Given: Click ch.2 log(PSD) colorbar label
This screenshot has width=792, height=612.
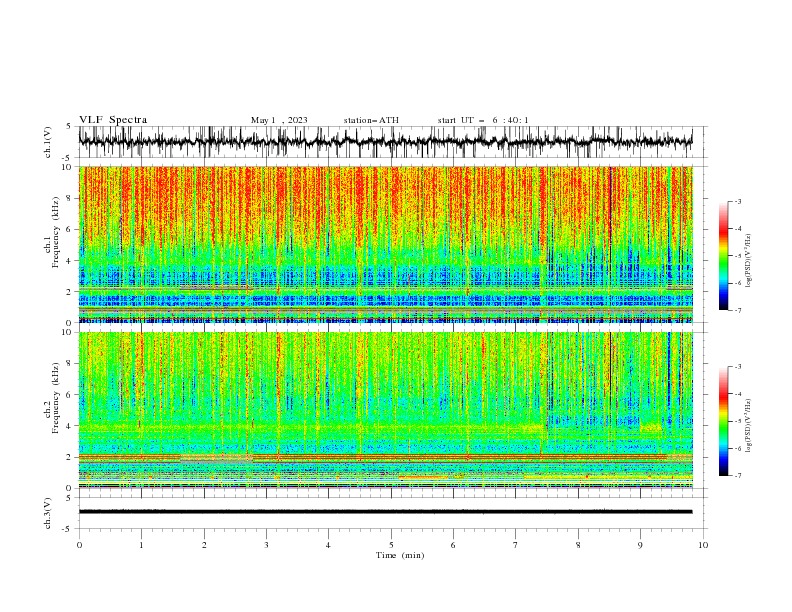Looking at the screenshot, I should pos(748,426).
